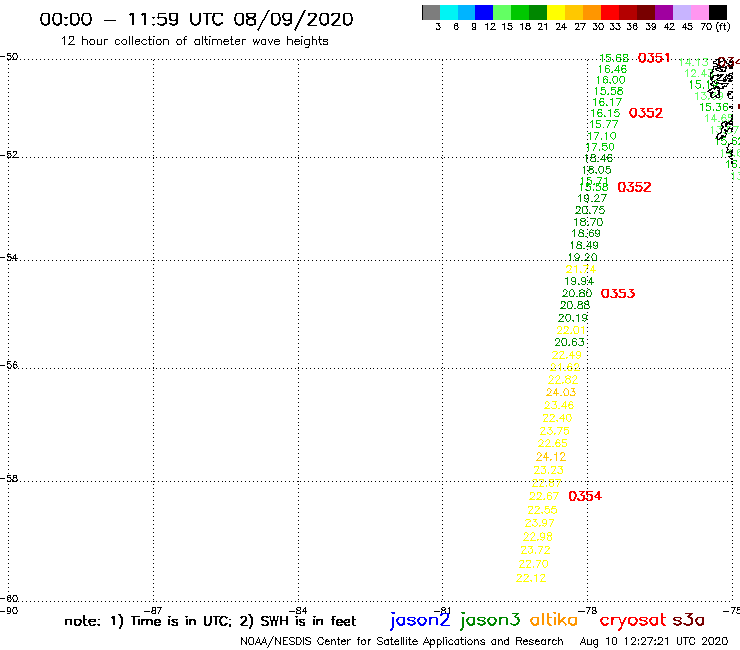Select the wave height reading 20.75
This screenshot has width=740, height=650.
click(590, 211)
